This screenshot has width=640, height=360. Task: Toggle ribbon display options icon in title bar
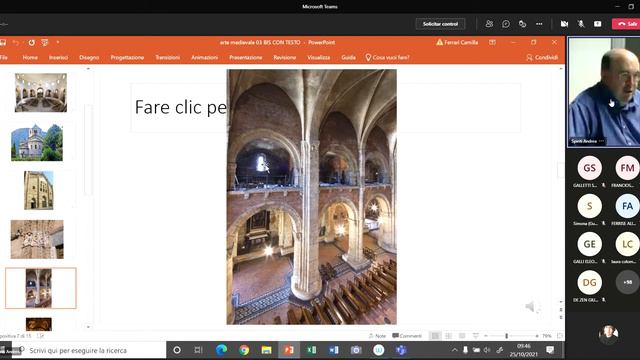(x=492, y=42)
